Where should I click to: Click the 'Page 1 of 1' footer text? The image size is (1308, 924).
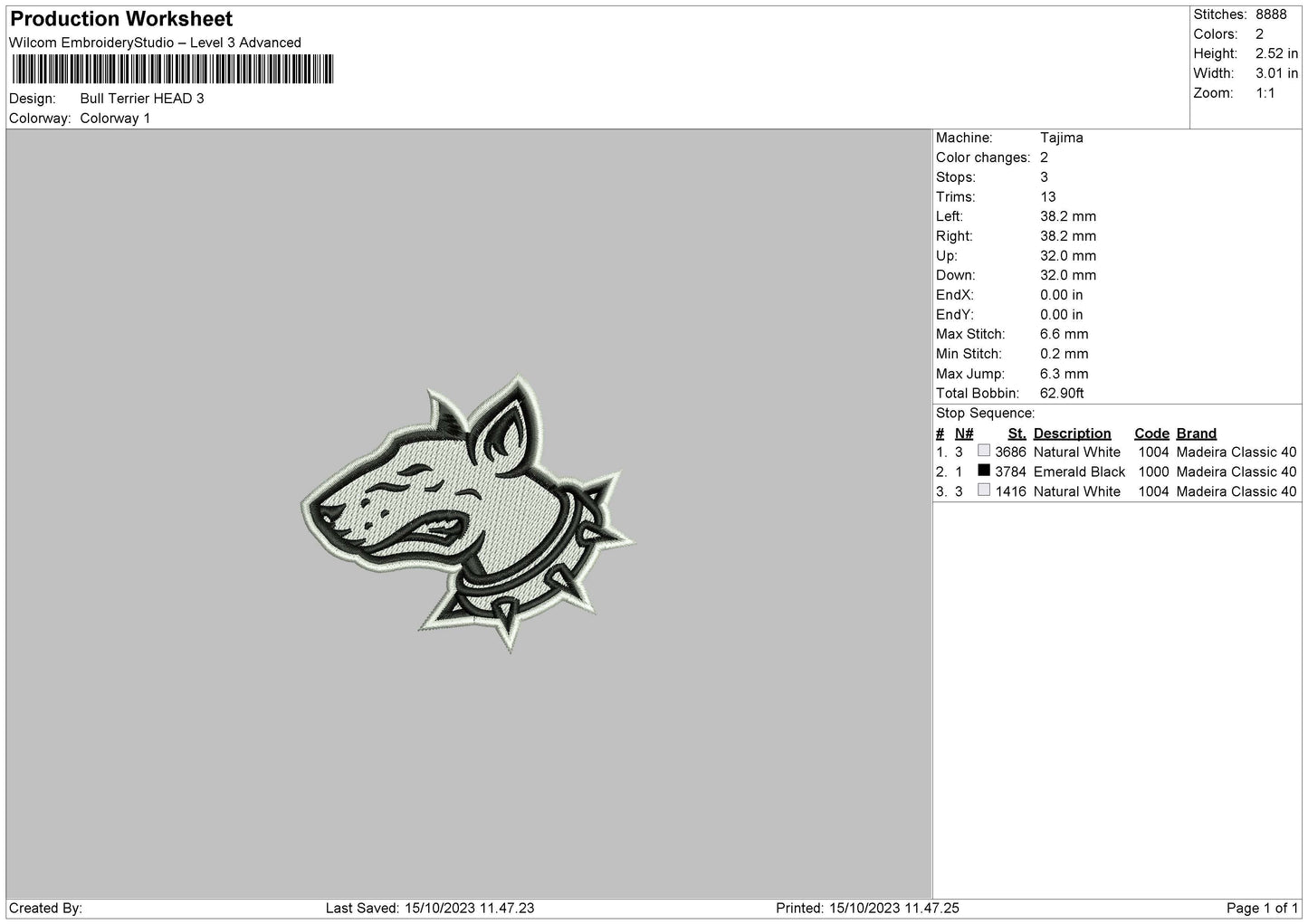(x=1262, y=909)
